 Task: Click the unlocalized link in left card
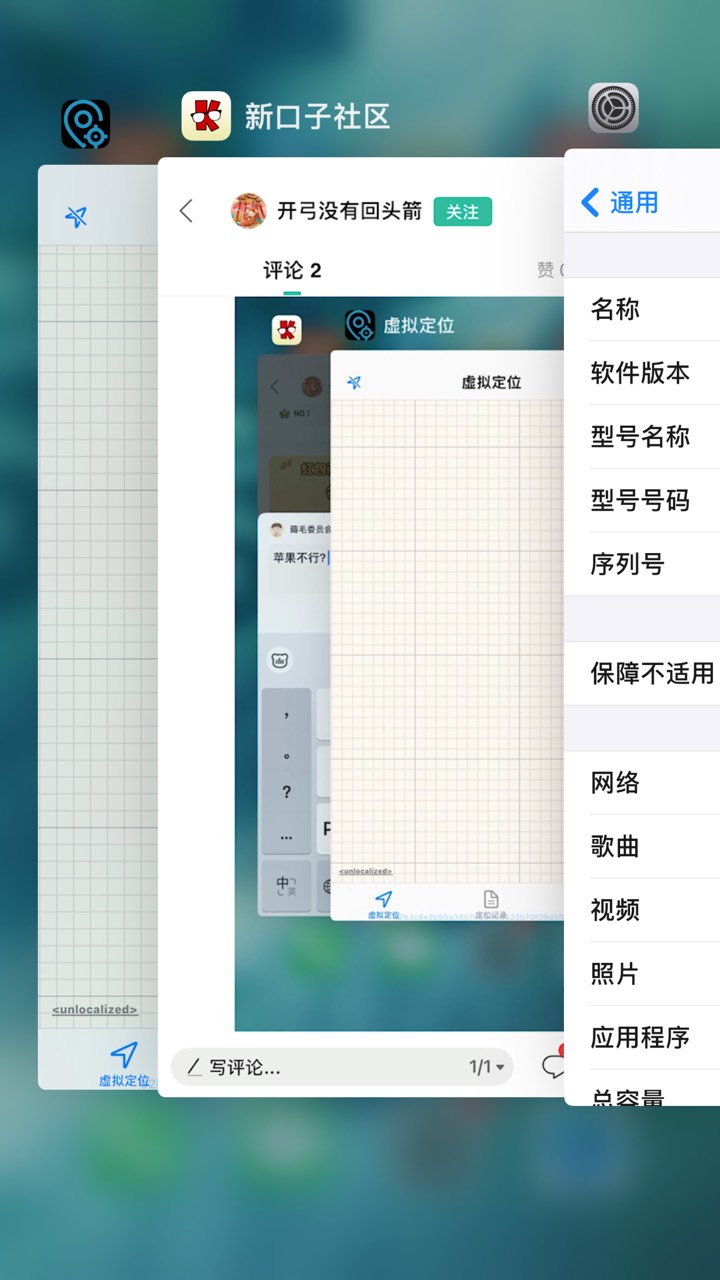pyautogui.click(x=95, y=1010)
